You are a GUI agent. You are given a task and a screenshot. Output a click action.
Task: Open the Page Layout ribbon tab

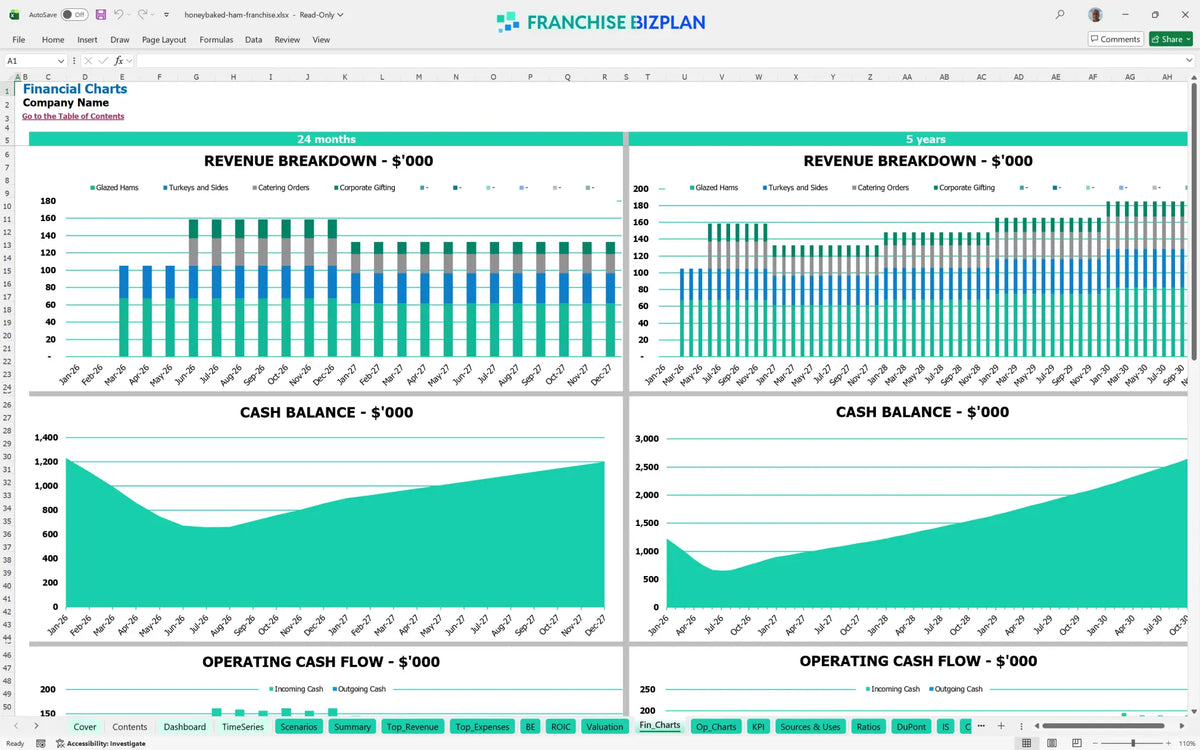(x=164, y=40)
